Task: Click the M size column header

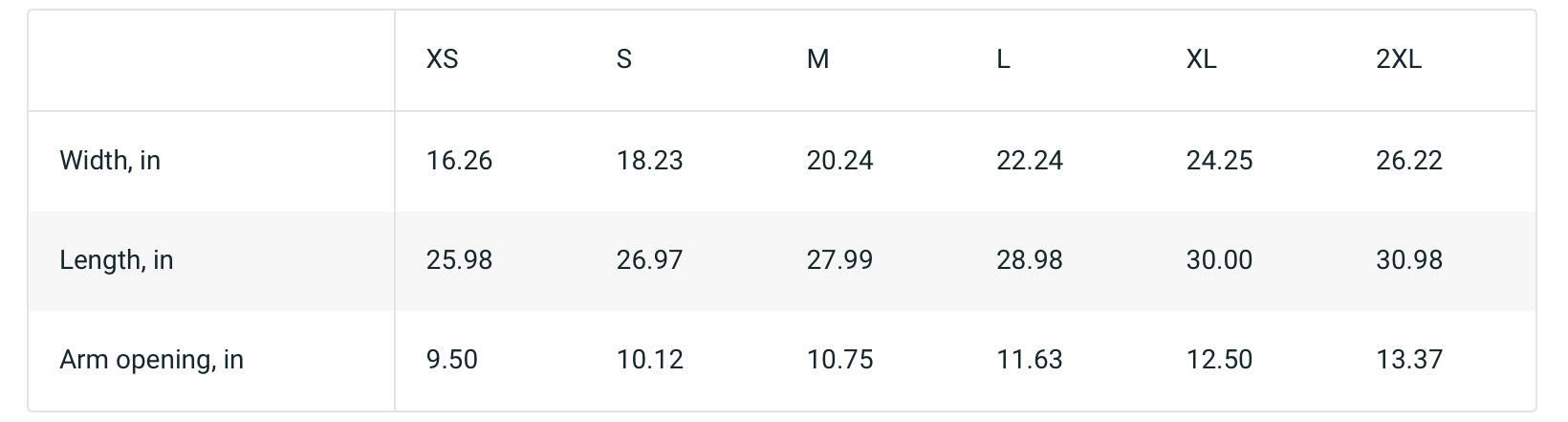Action: pyautogui.click(x=817, y=59)
